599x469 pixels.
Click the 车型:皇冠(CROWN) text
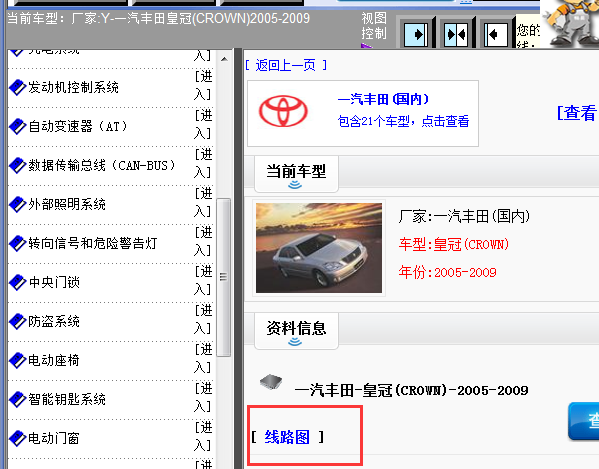pyautogui.click(x=453, y=244)
